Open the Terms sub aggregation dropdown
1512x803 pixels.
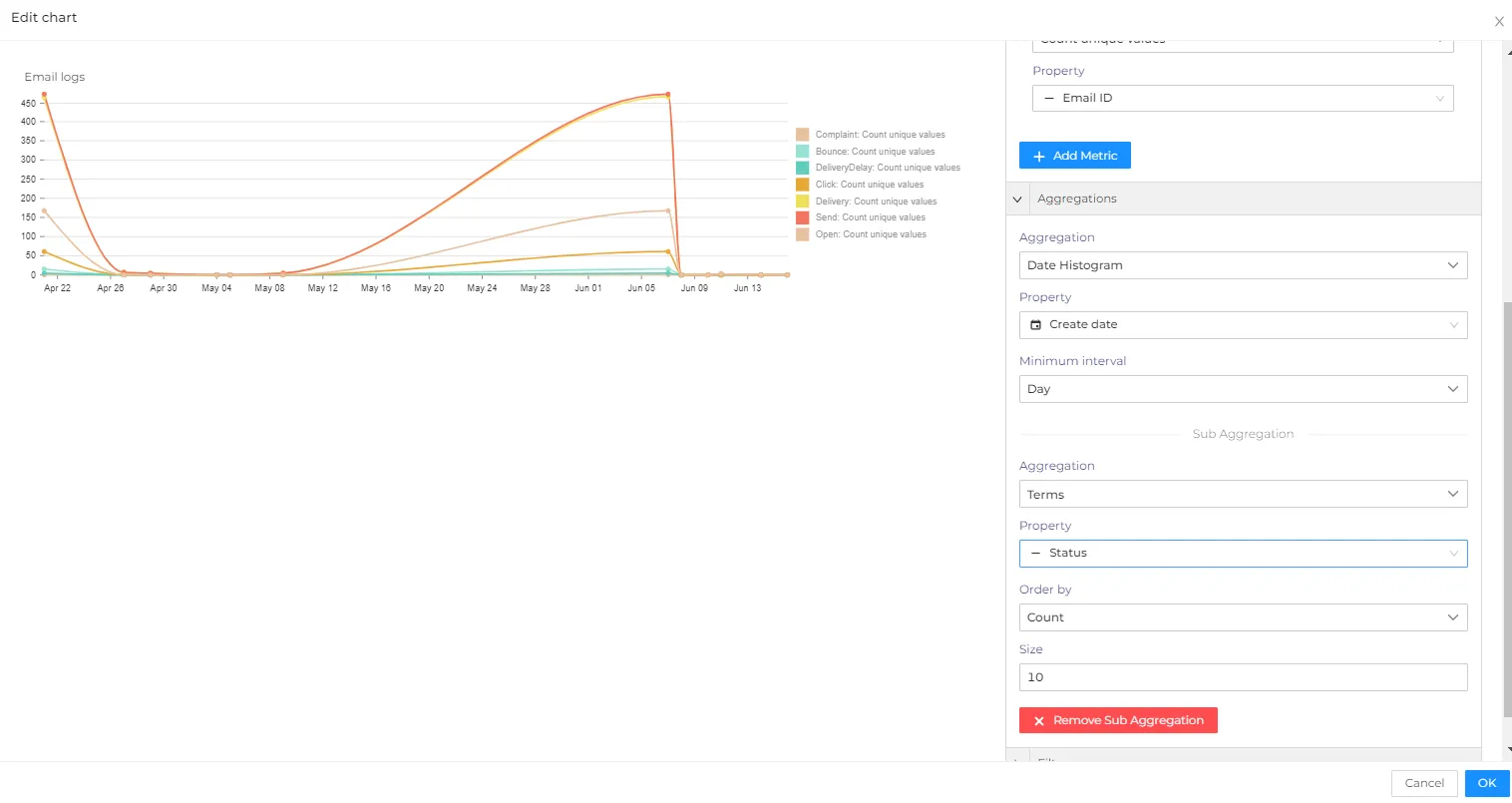click(1243, 494)
